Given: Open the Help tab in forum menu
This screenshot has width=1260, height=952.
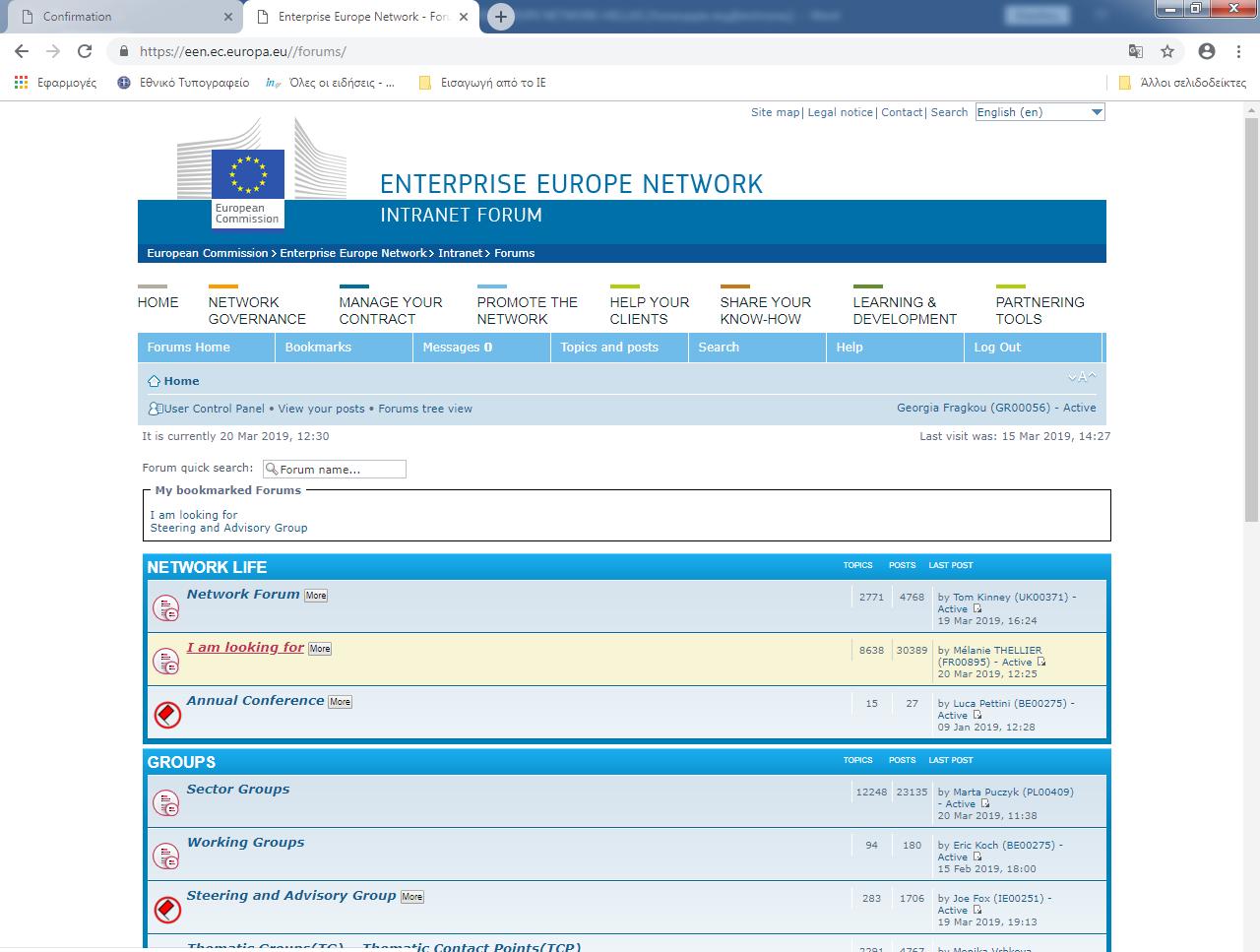Looking at the screenshot, I should (895, 348).
